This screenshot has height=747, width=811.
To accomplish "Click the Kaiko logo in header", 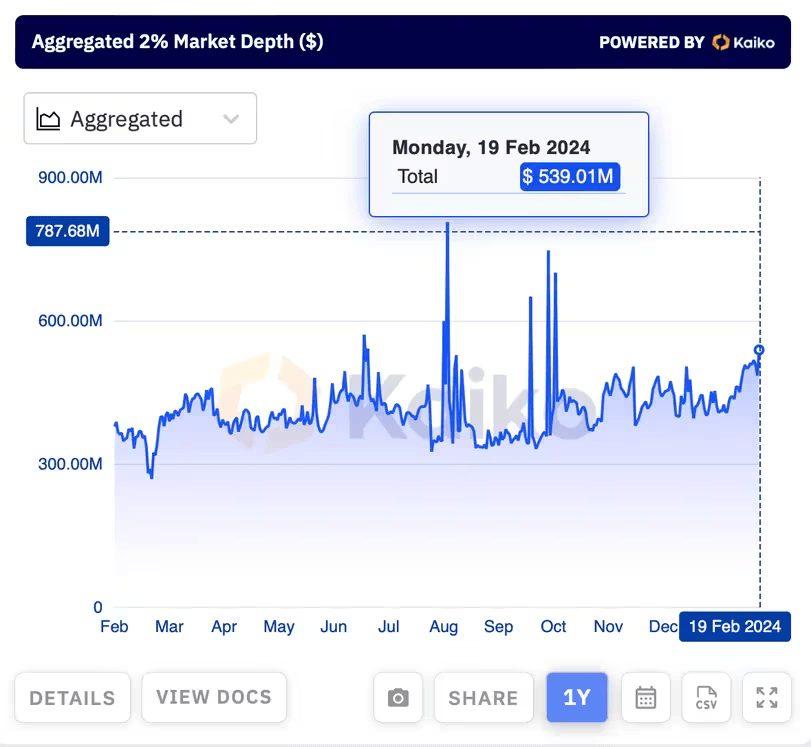I will pos(743,42).
